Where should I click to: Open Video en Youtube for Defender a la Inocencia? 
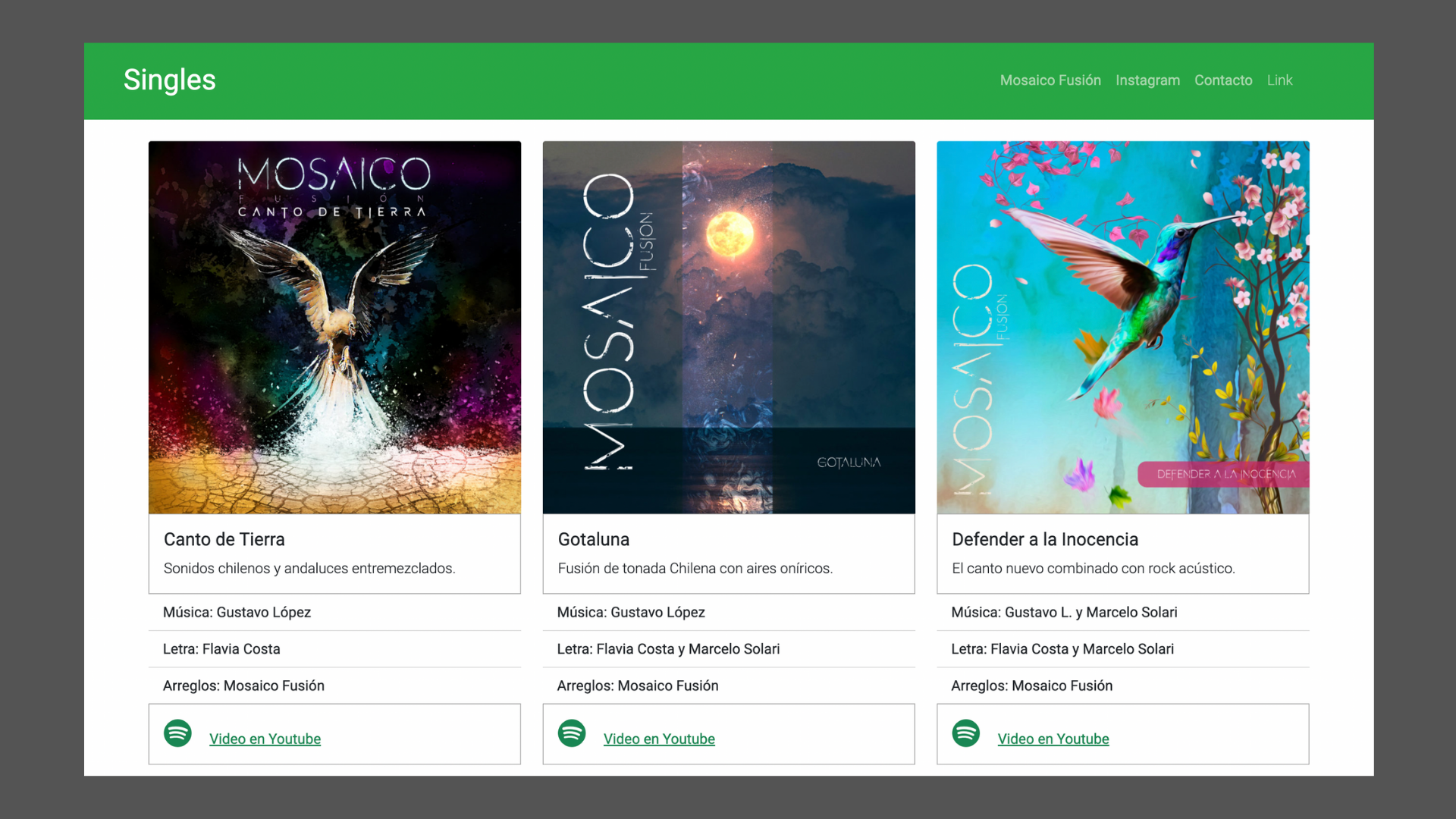(1053, 739)
